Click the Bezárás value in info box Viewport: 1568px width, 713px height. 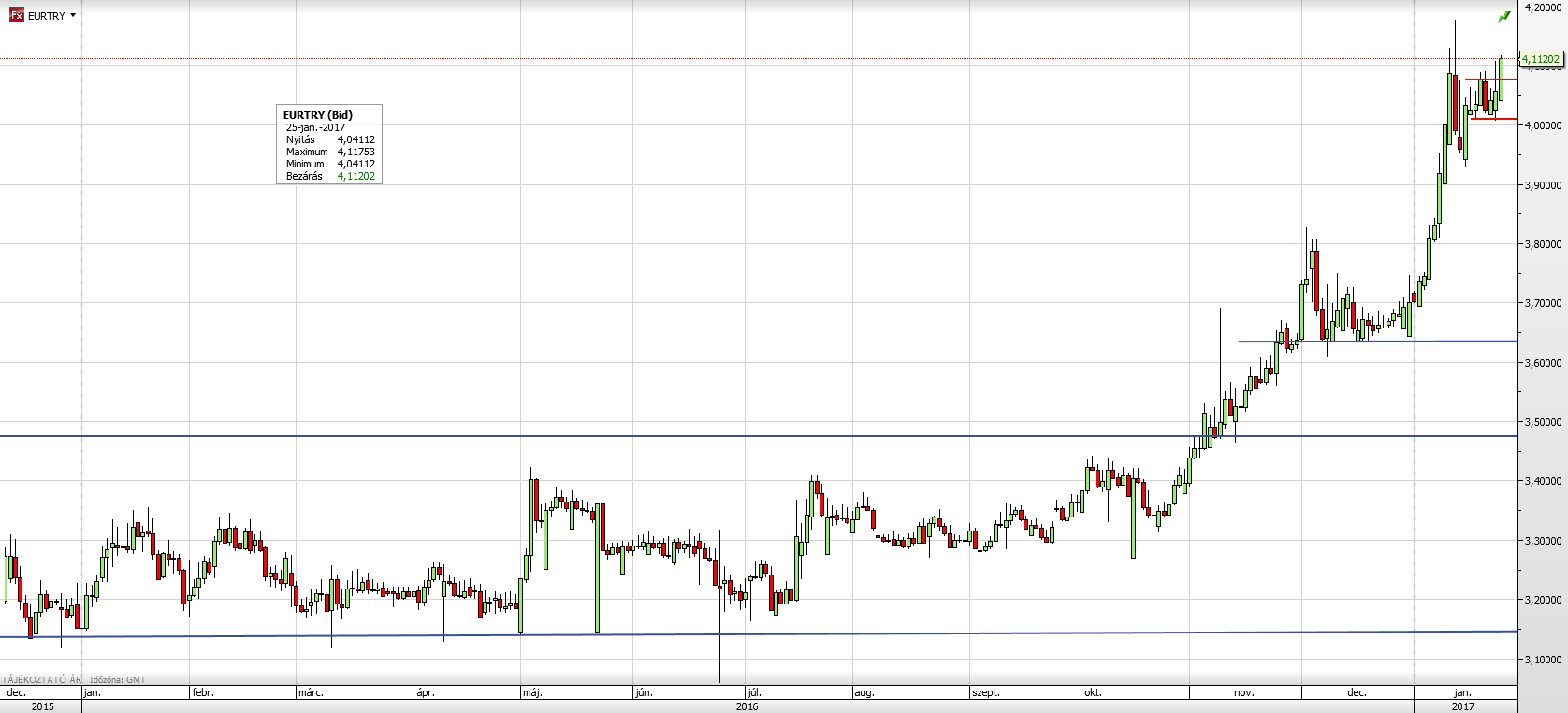click(356, 176)
